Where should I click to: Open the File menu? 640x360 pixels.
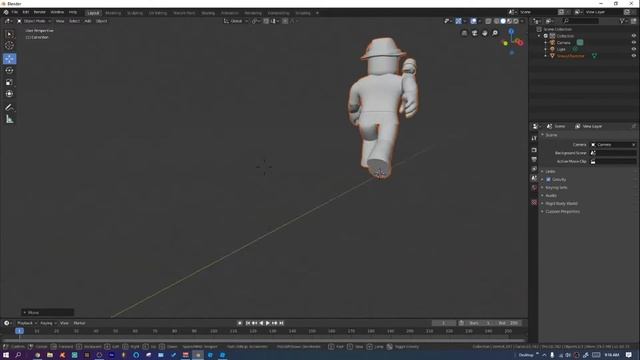coord(14,12)
